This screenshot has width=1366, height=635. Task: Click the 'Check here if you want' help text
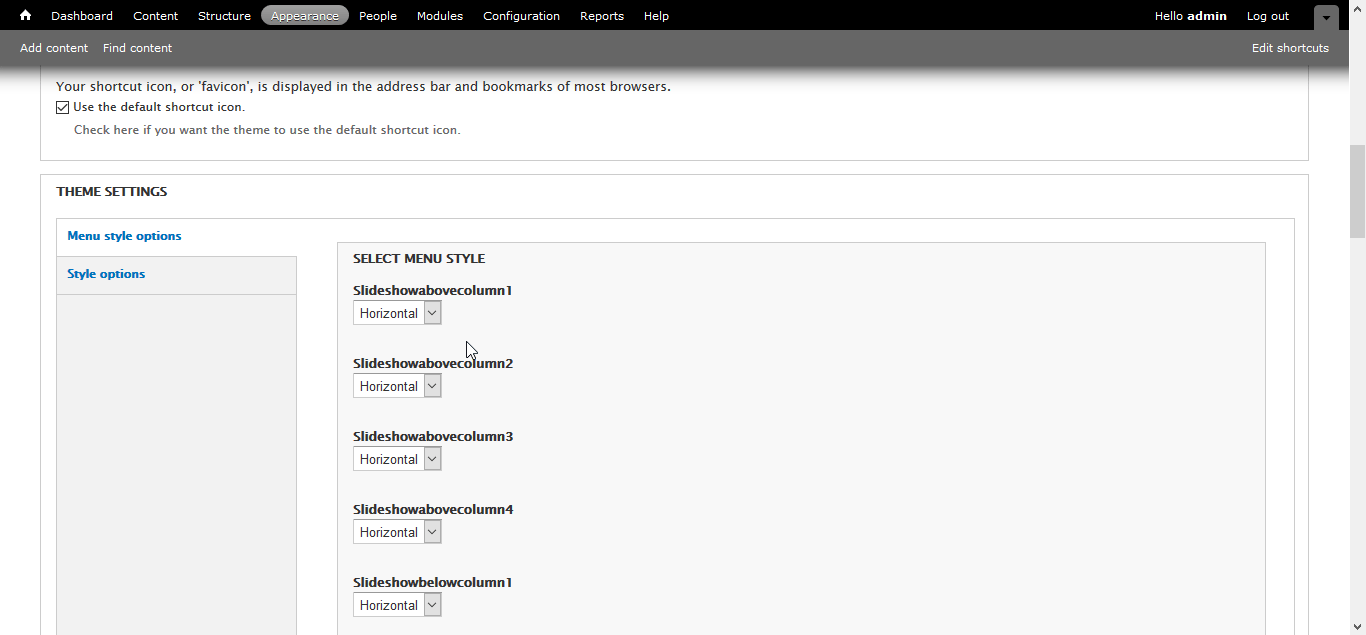(x=267, y=130)
